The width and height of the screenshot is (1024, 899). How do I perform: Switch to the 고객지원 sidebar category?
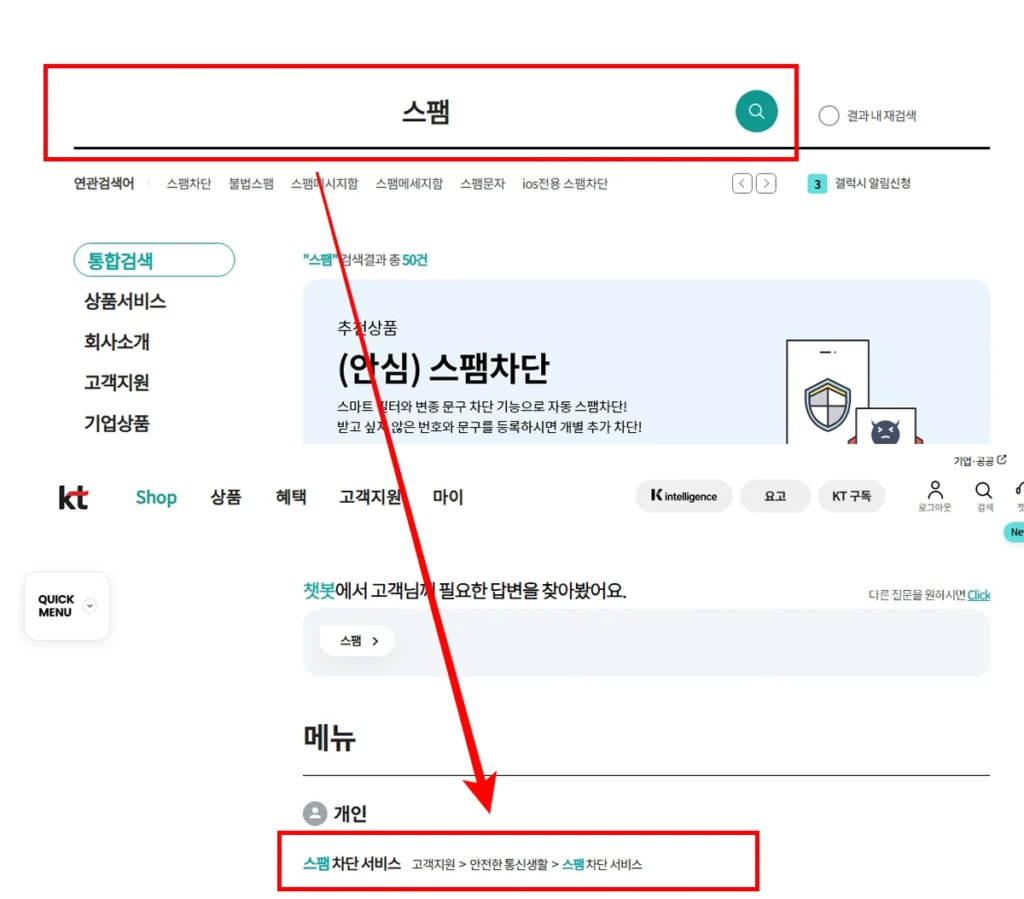[x=119, y=382]
